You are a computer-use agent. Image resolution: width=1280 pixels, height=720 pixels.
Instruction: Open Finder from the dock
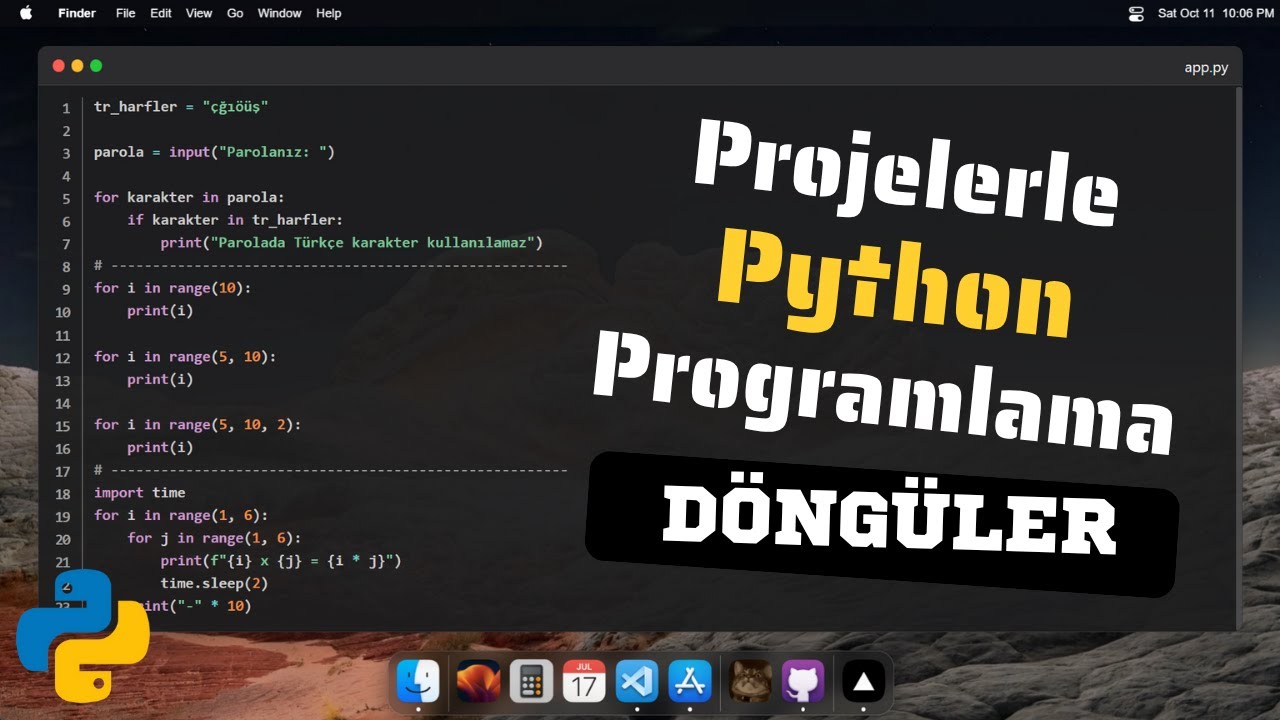pos(418,681)
